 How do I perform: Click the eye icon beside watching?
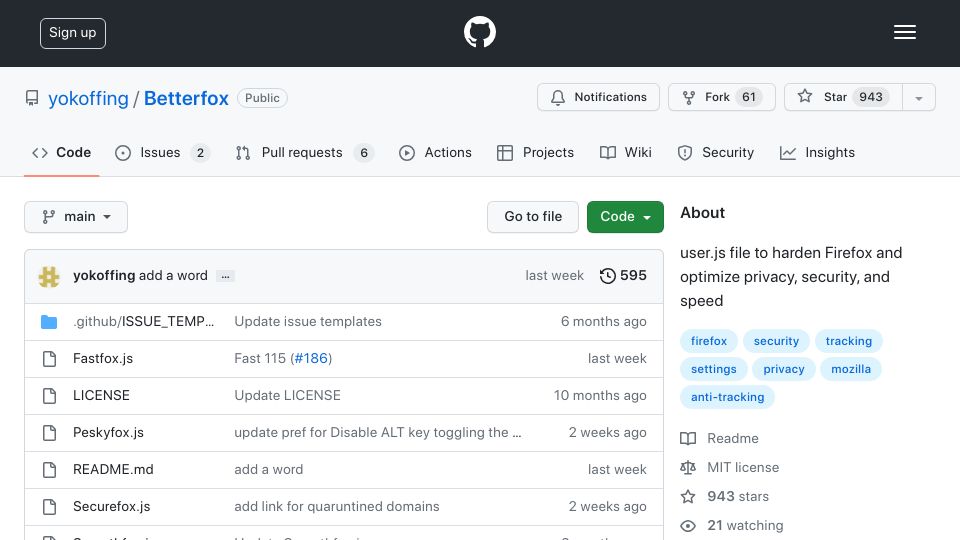click(x=688, y=526)
